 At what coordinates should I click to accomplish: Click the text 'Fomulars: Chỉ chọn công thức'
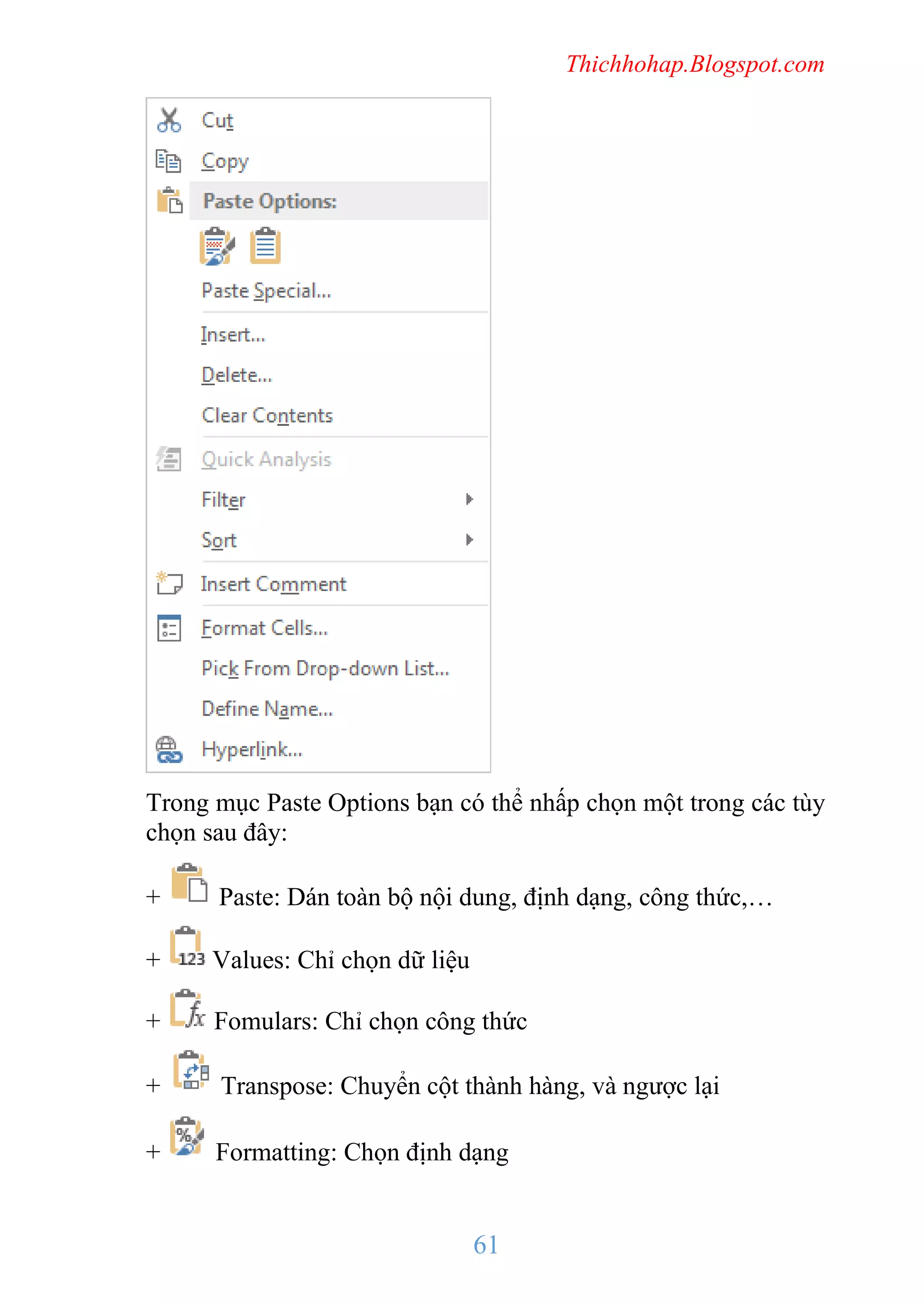[370, 1022]
